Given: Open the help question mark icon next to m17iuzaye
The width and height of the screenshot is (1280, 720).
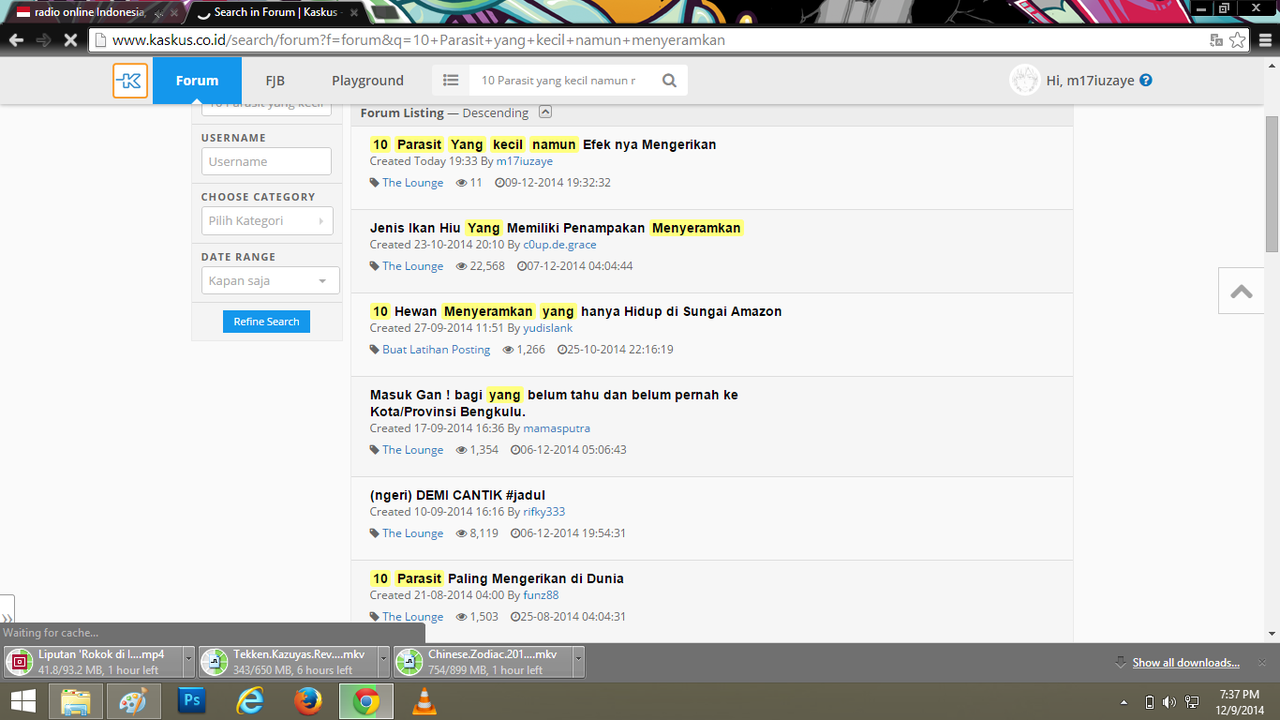Looking at the screenshot, I should (x=1146, y=80).
